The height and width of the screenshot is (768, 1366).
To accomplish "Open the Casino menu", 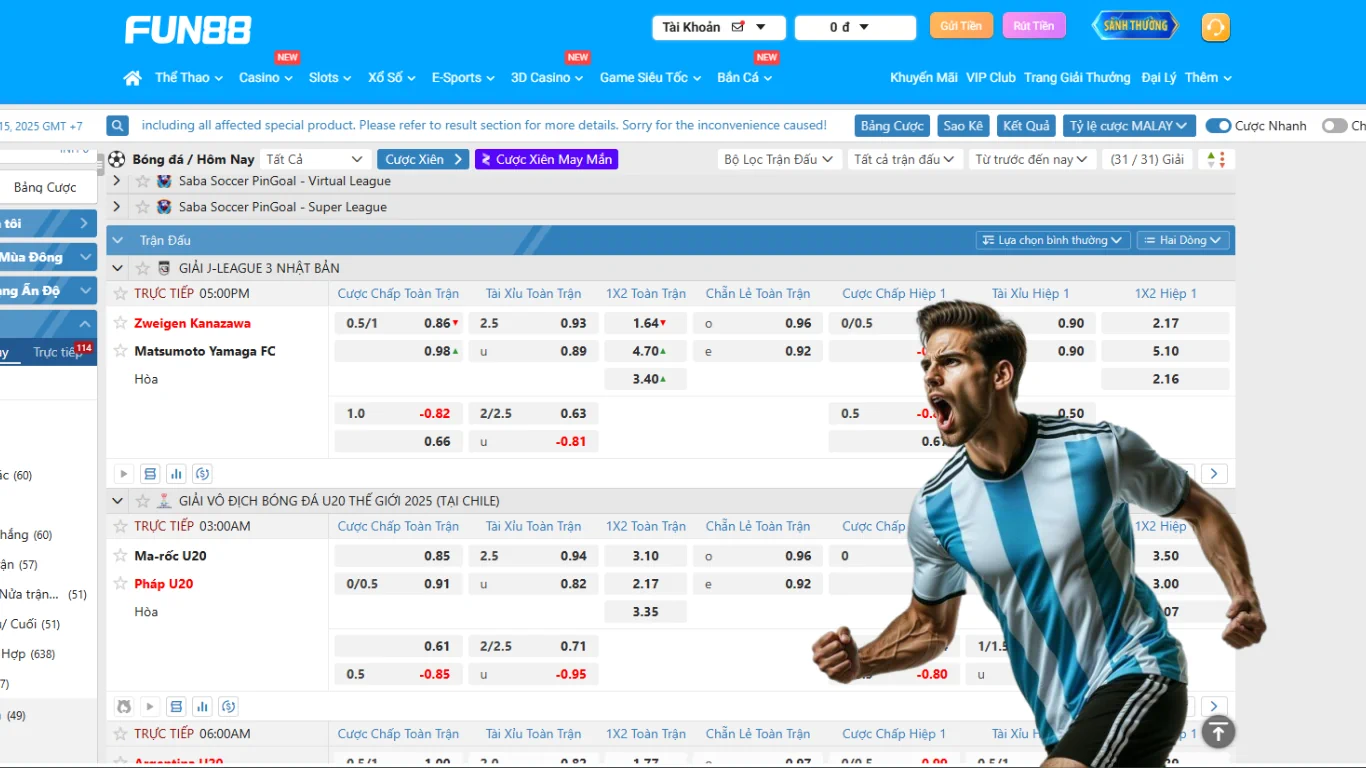I will coord(265,78).
